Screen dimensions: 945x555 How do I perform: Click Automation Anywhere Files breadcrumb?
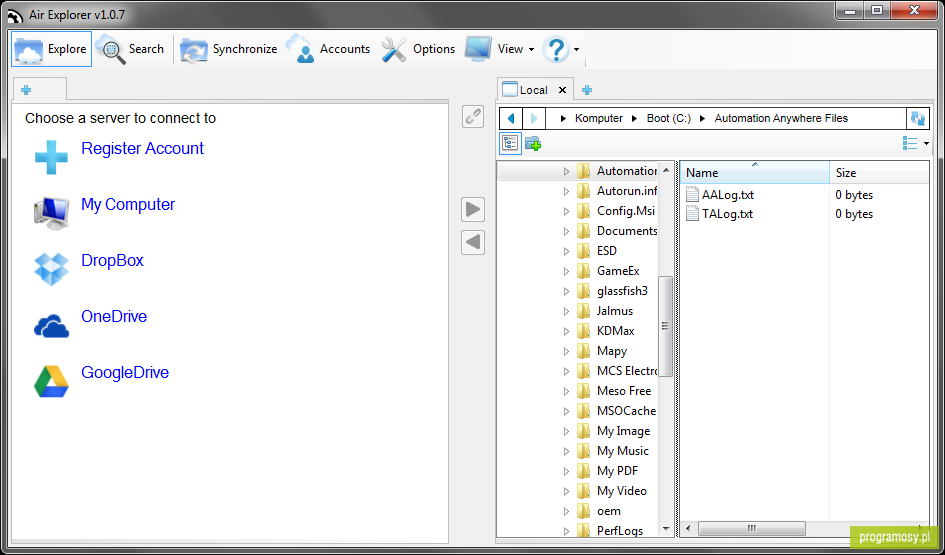pyautogui.click(x=781, y=119)
